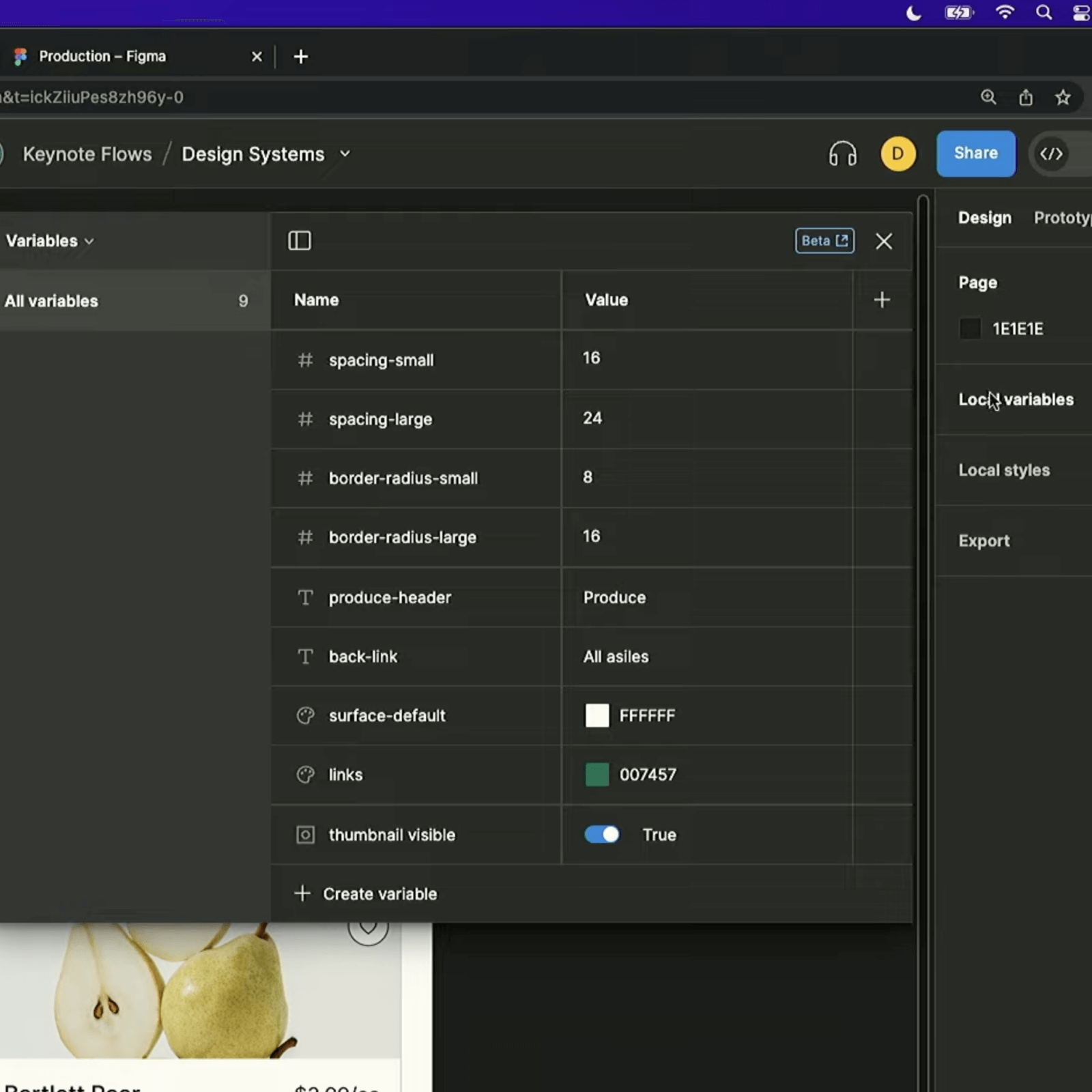This screenshot has width=1092, height=1092.
Task: Click the audio headphones icon
Action: [x=841, y=154]
